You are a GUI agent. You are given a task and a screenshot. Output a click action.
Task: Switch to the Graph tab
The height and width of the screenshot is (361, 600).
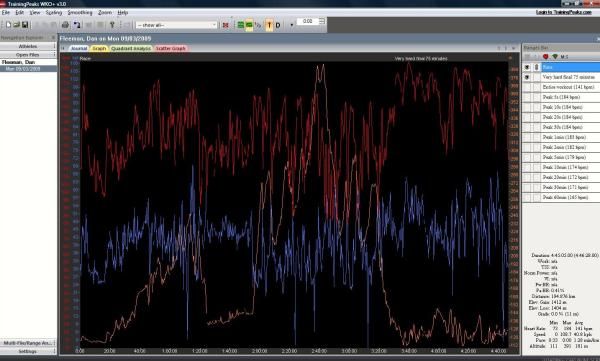[x=99, y=48]
